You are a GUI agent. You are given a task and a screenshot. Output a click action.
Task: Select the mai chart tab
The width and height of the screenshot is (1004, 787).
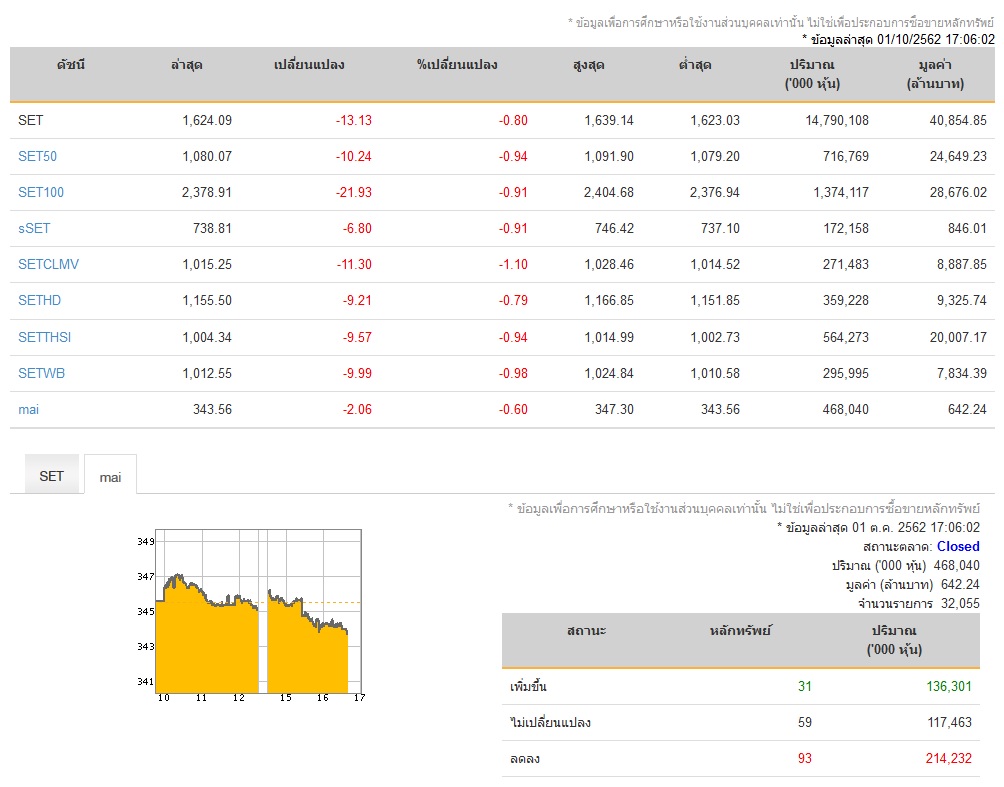[110, 476]
